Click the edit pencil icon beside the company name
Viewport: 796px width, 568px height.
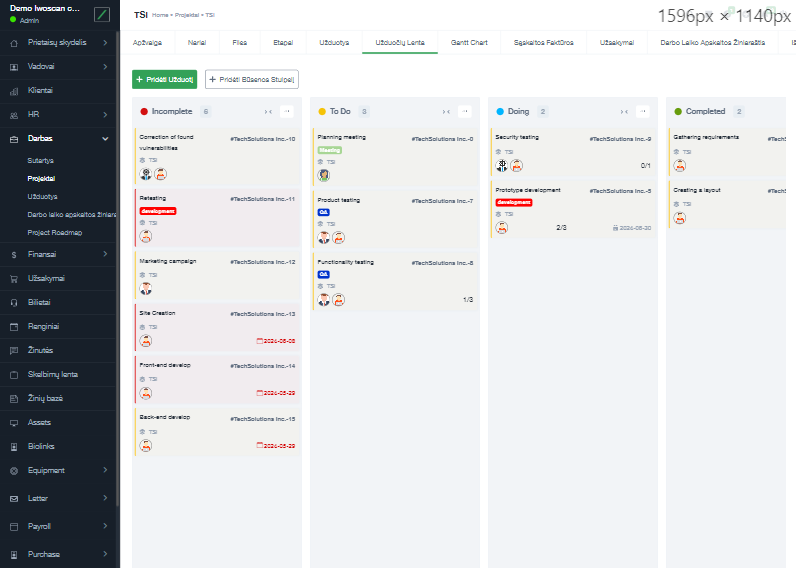coord(101,15)
